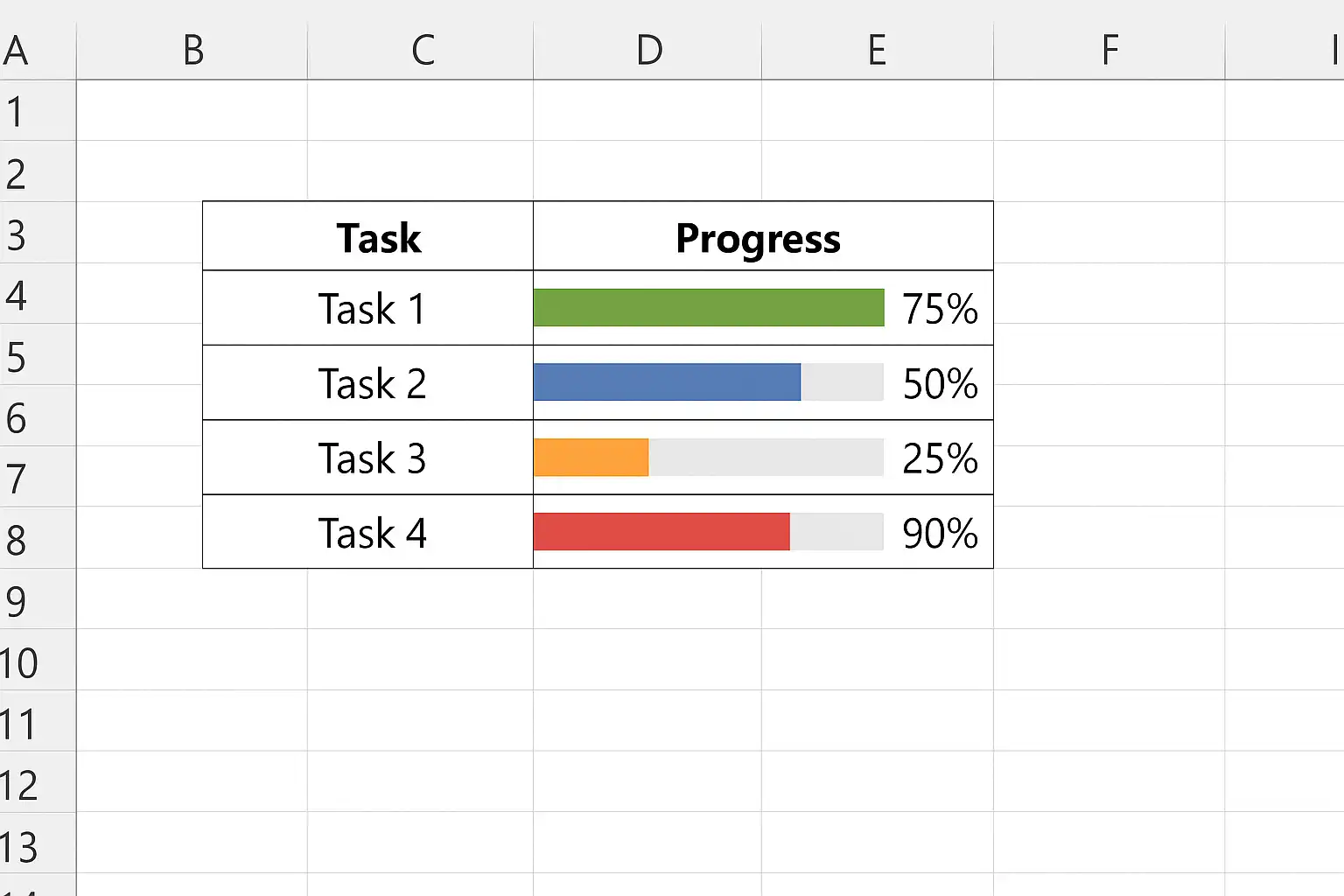Select column B header
1344x896 pixels.
192,50
